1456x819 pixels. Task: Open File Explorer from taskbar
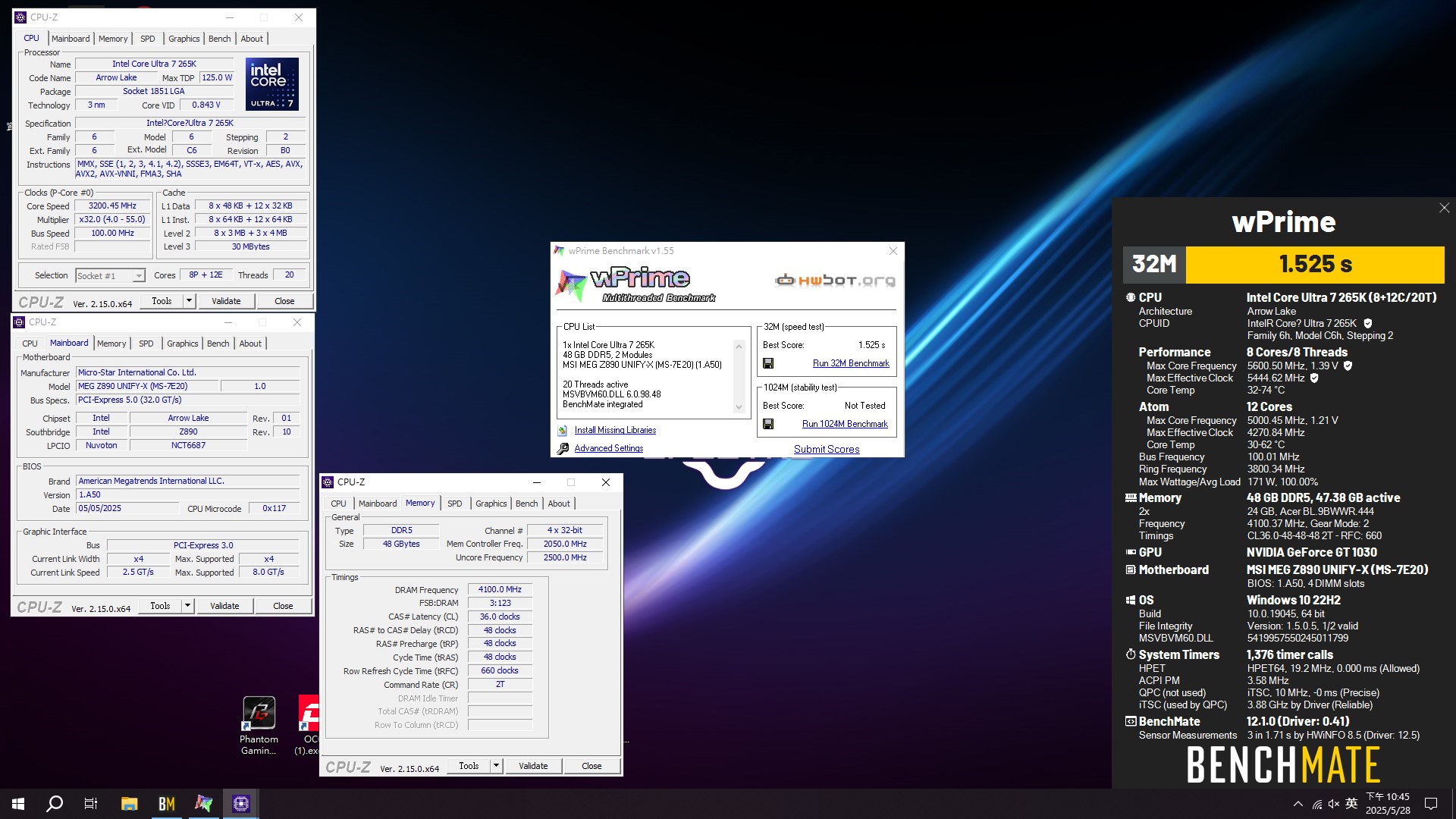(x=130, y=804)
